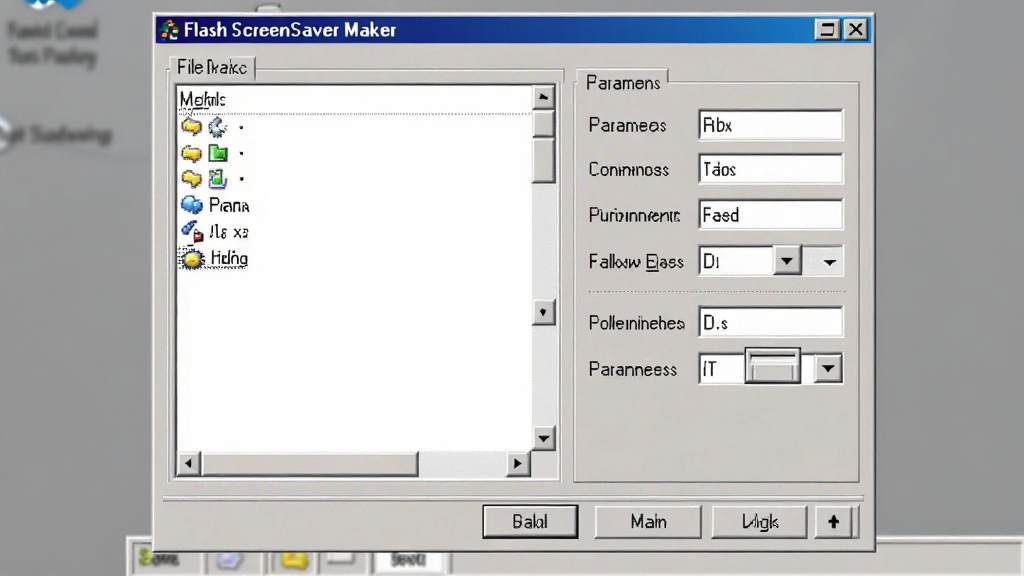
Task: Open the Paranneess dropdown arrow
Action: (828, 369)
